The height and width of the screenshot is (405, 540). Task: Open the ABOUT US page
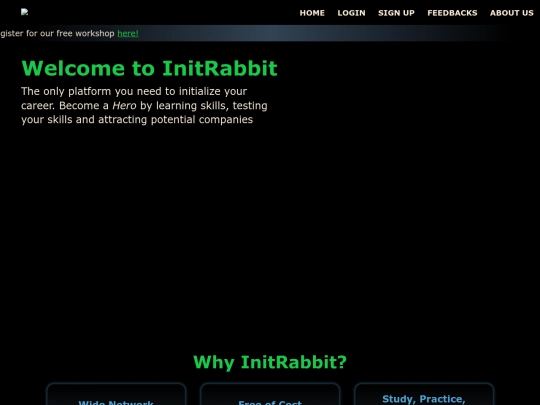click(511, 13)
